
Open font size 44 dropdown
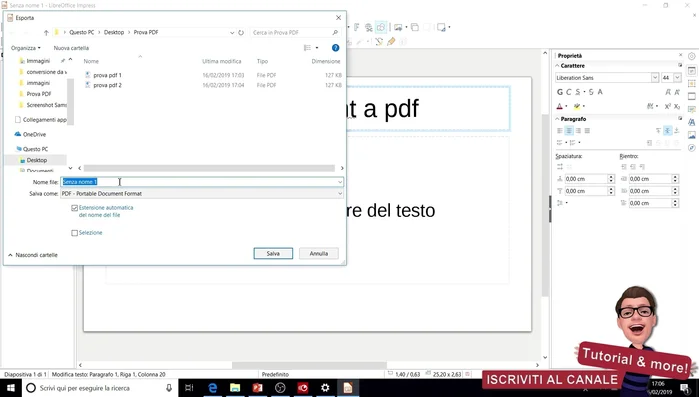(678, 78)
